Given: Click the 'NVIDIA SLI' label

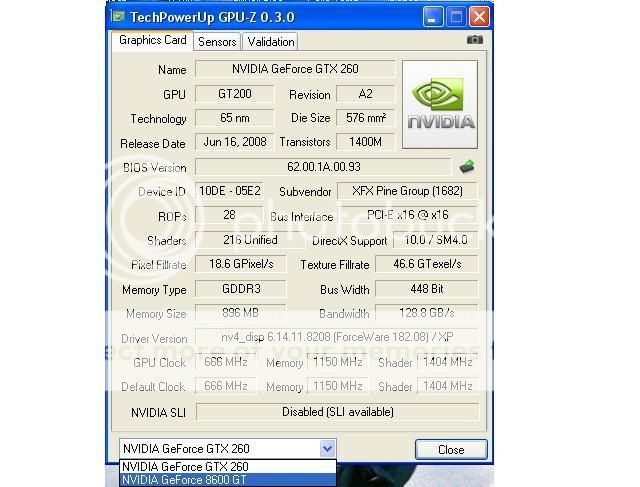Looking at the screenshot, I should tap(158, 413).
